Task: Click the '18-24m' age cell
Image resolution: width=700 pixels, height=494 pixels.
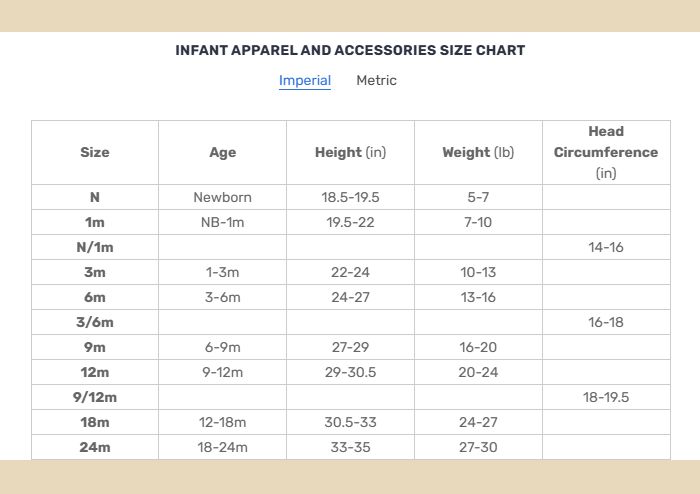Action: click(x=222, y=447)
